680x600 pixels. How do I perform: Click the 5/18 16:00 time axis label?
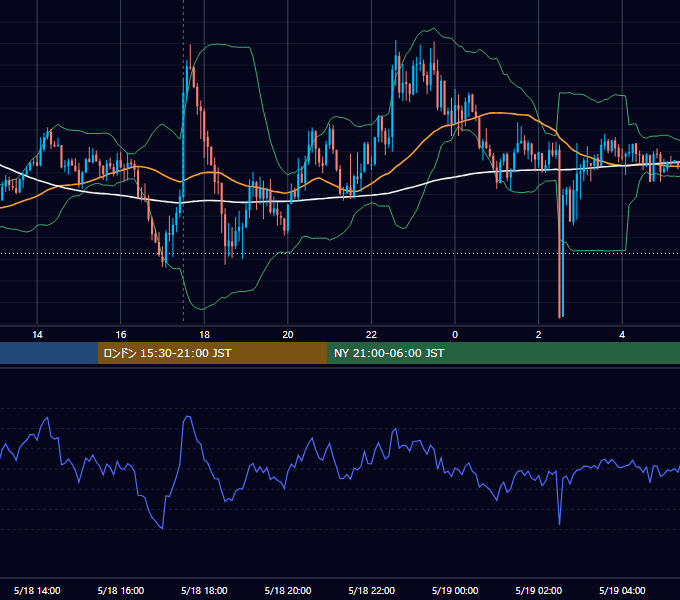(121, 590)
